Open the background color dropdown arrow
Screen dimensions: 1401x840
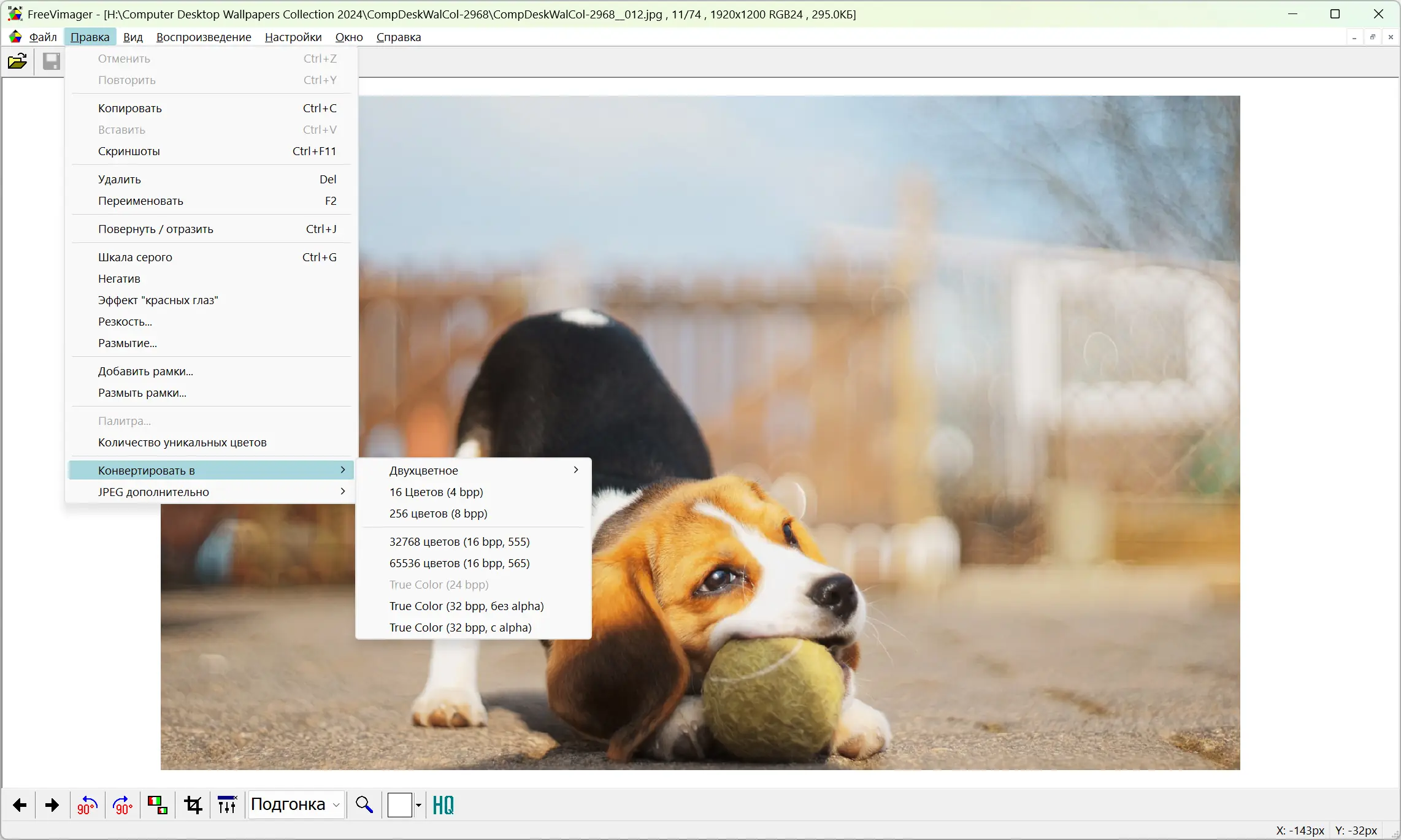click(x=418, y=804)
